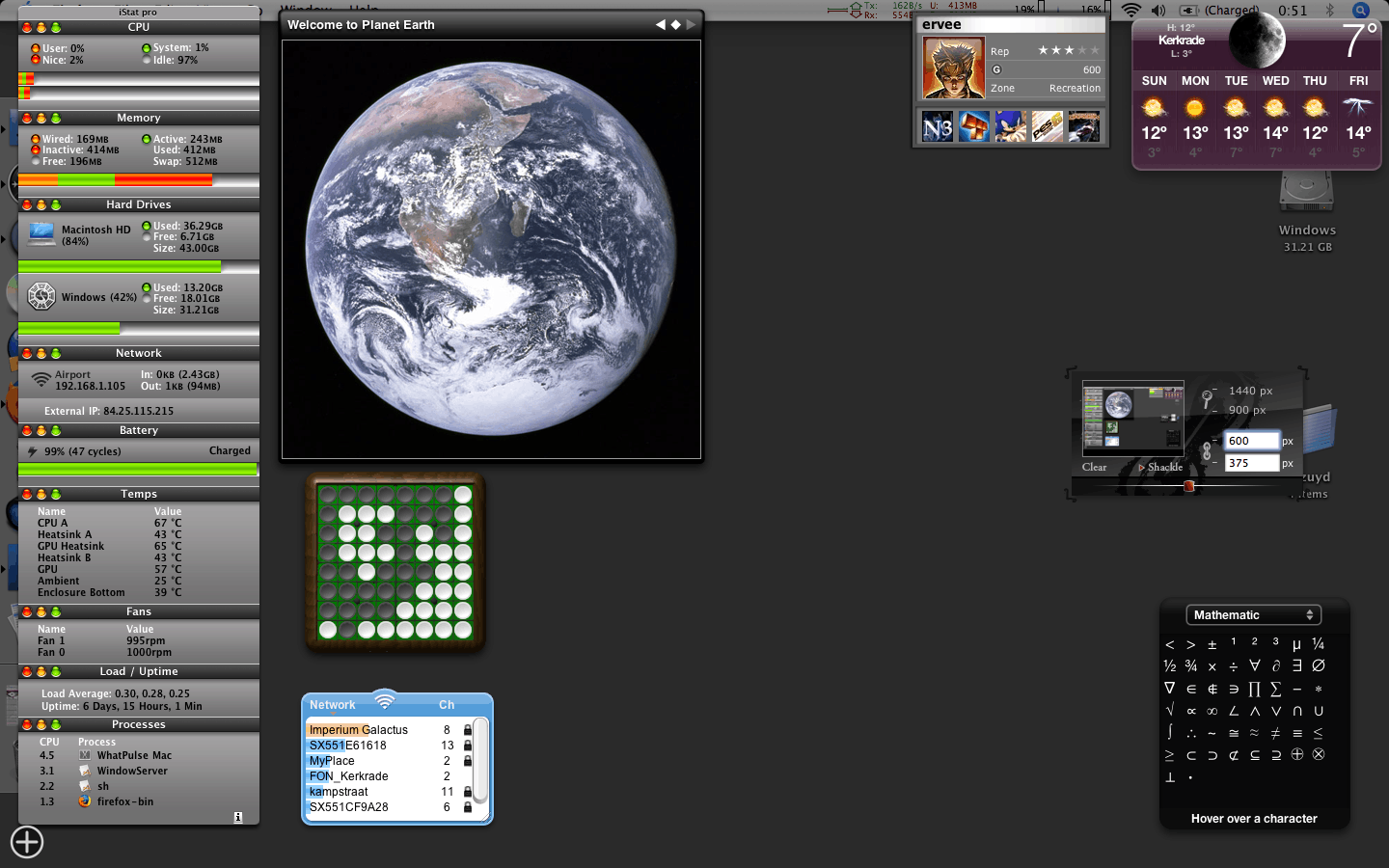Open the Sonic game icon
Image resolution: width=1389 pixels, height=868 pixels.
[x=1011, y=127]
